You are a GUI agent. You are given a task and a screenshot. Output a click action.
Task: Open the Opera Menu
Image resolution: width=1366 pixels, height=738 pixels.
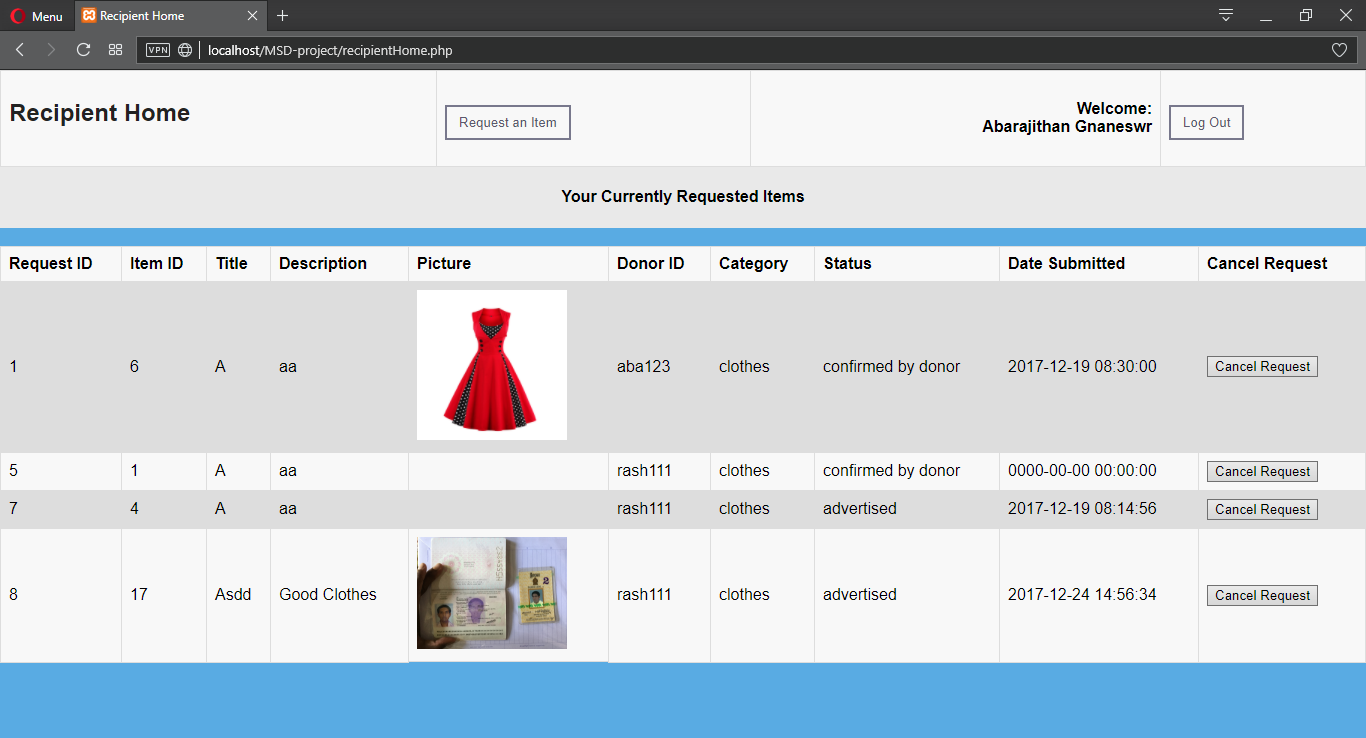[37, 16]
